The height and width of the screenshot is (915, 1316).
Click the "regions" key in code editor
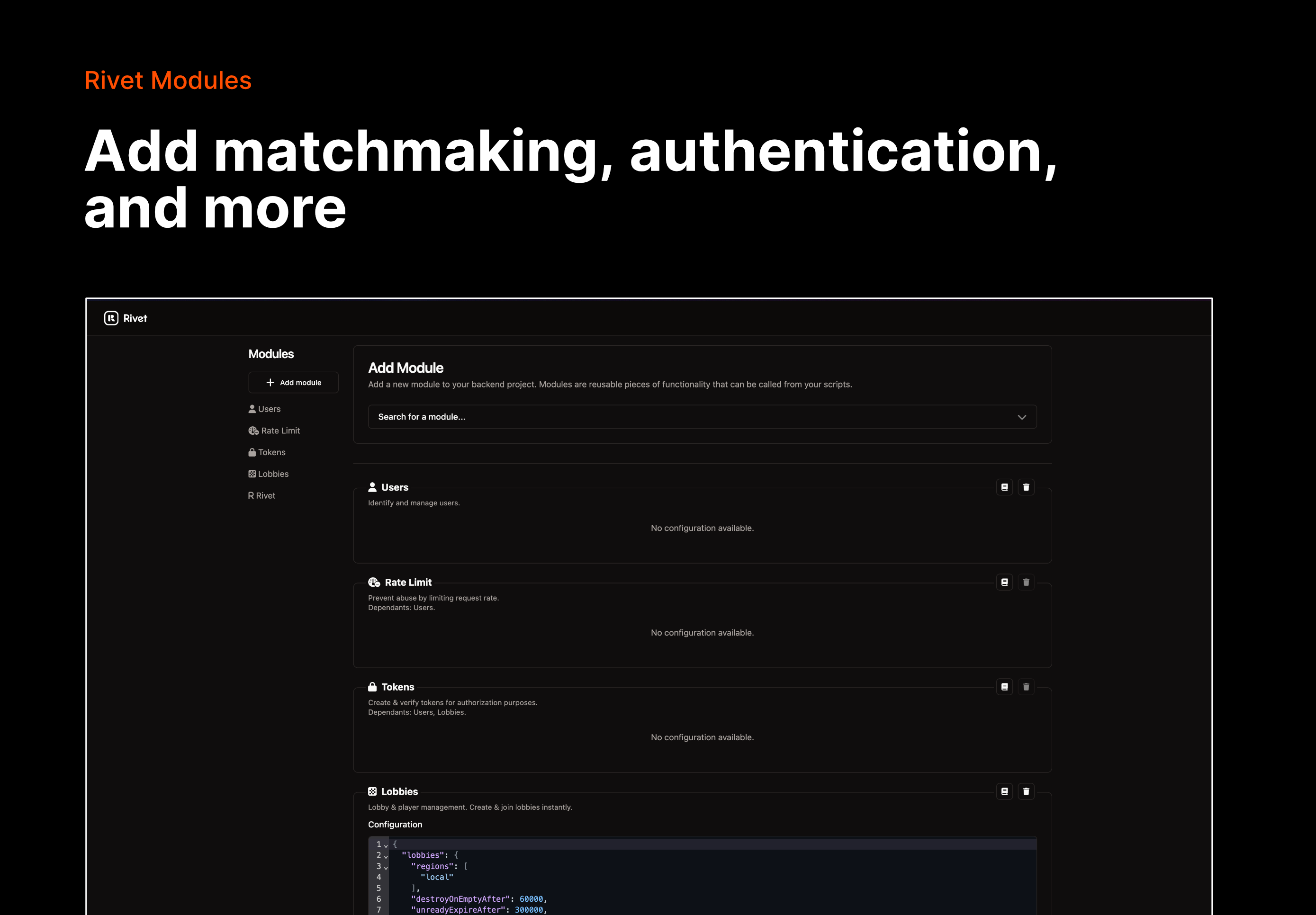click(432, 866)
